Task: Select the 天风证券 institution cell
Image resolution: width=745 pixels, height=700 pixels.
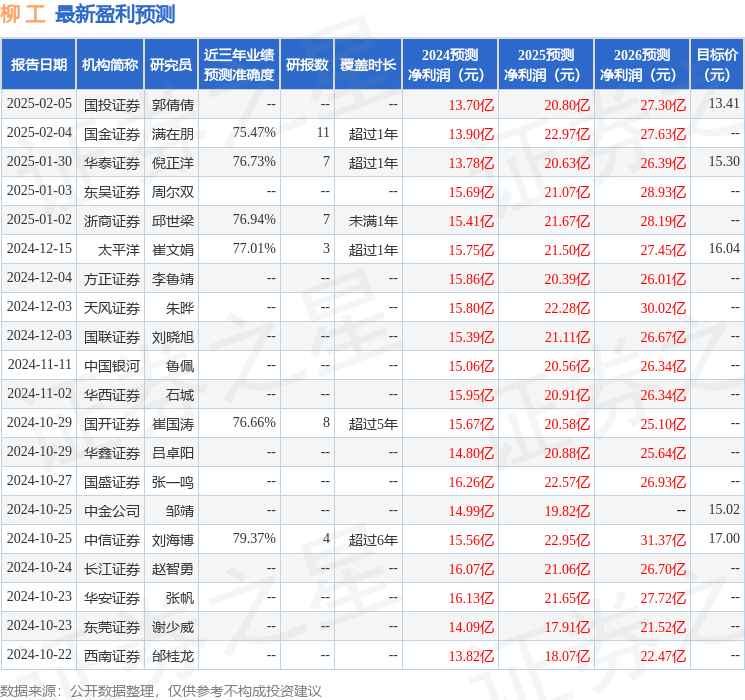Action: (x=112, y=308)
